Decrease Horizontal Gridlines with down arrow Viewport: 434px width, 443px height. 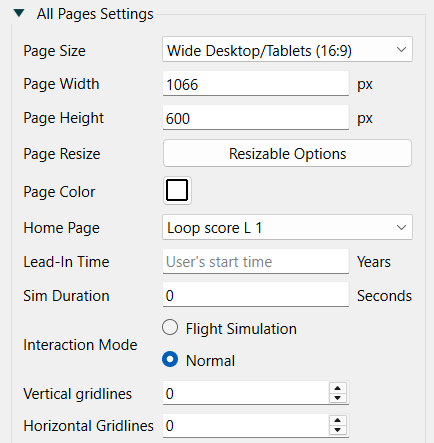[338, 430]
